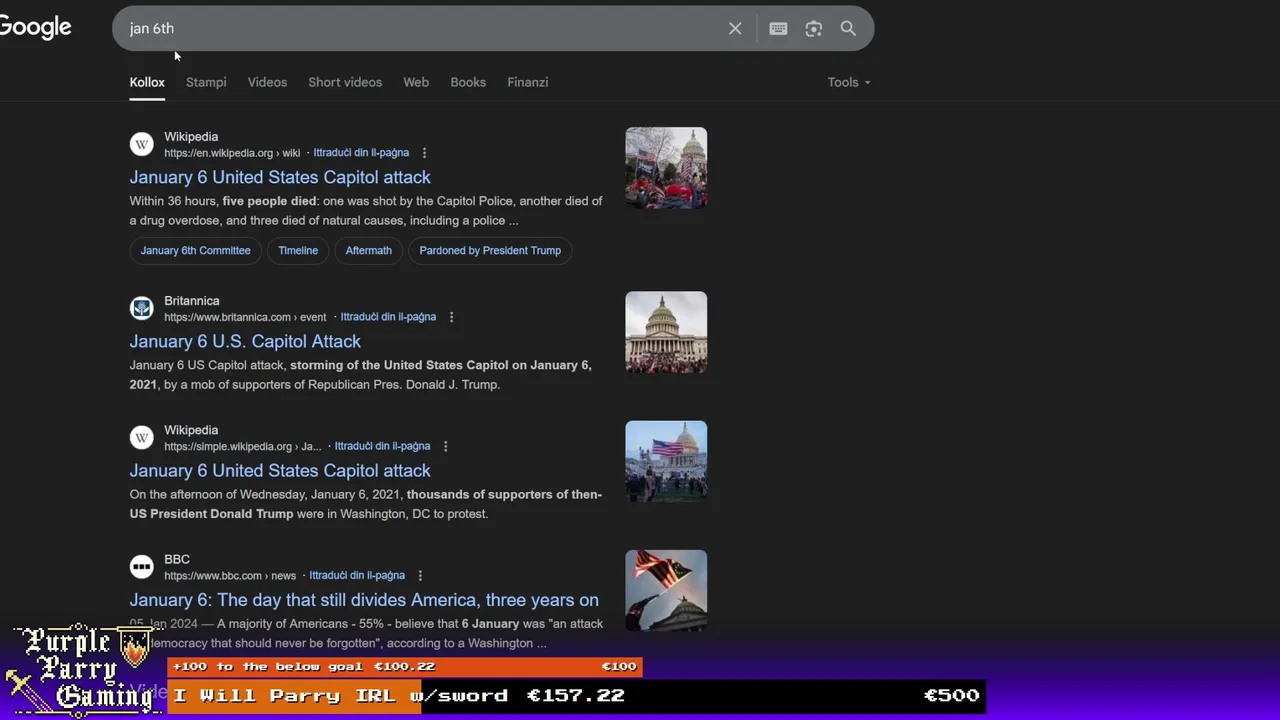Viewport: 1280px width, 720px height.
Task: Click the britannica.com › event URL text
Action: (x=245, y=317)
